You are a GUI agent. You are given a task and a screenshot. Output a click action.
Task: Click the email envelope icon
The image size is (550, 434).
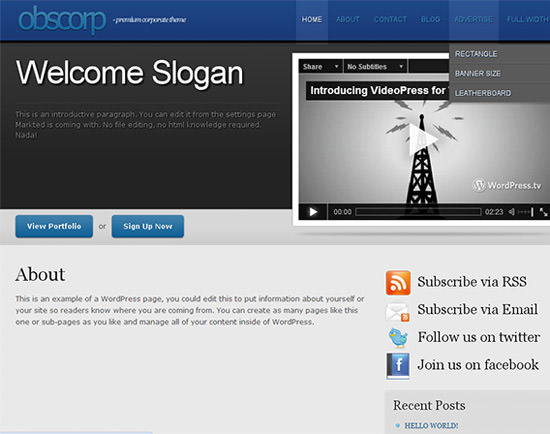point(397,312)
